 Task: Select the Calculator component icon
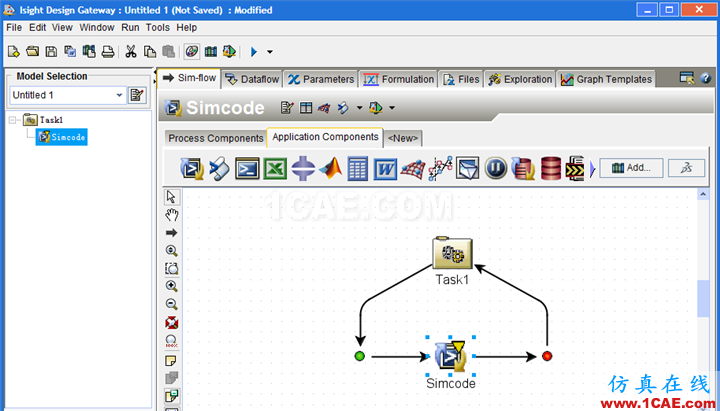[x=358, y=169]
